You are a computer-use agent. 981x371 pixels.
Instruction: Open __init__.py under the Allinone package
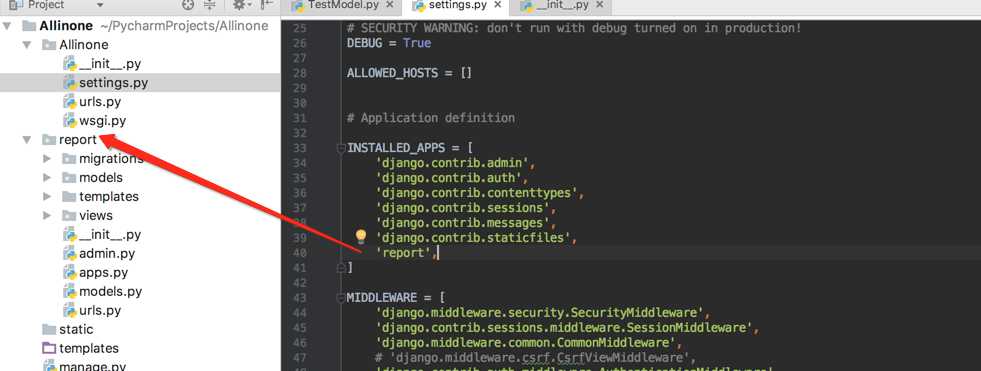click(109, 64)
